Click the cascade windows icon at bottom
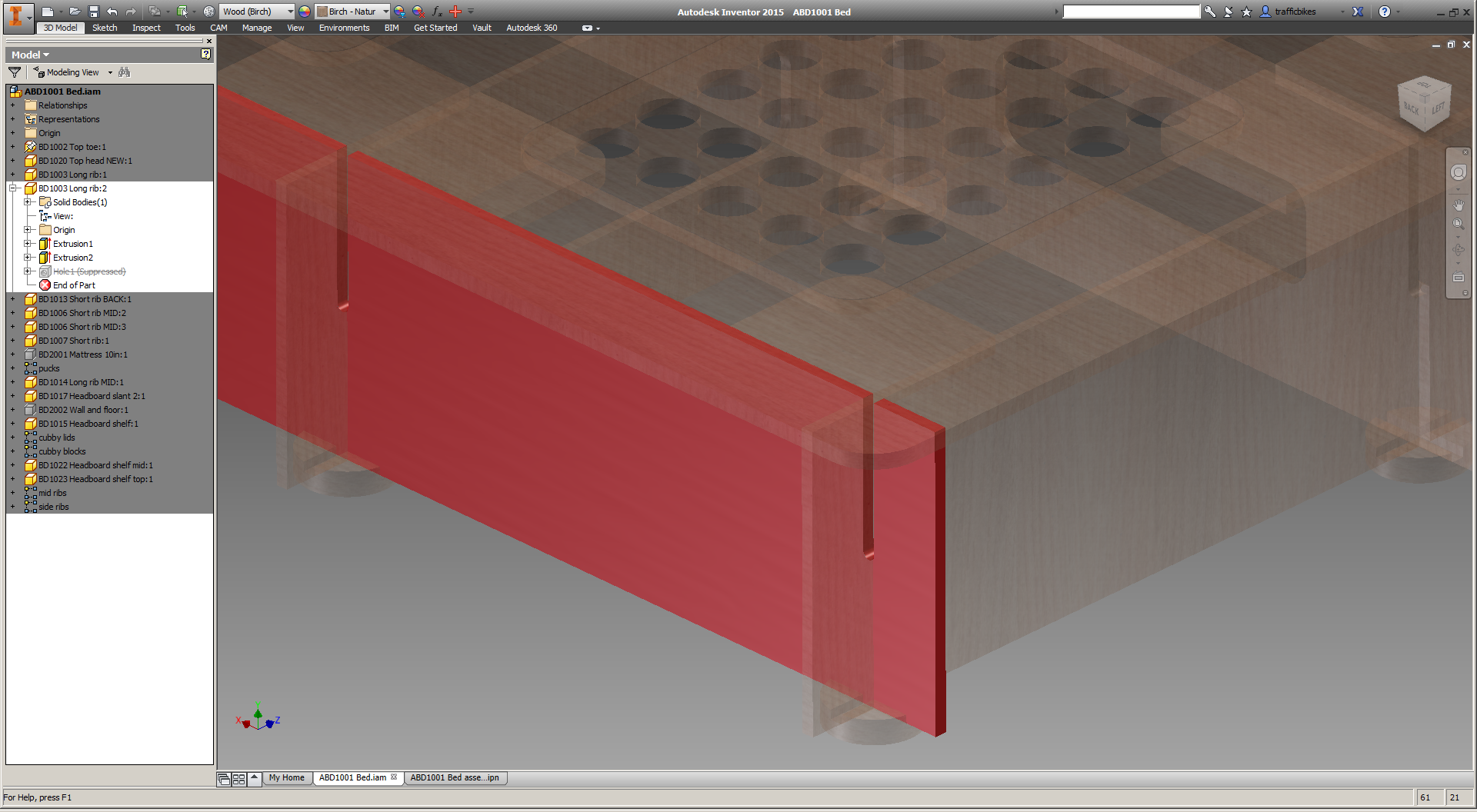The image size is (1477, 812). (224, 779)
